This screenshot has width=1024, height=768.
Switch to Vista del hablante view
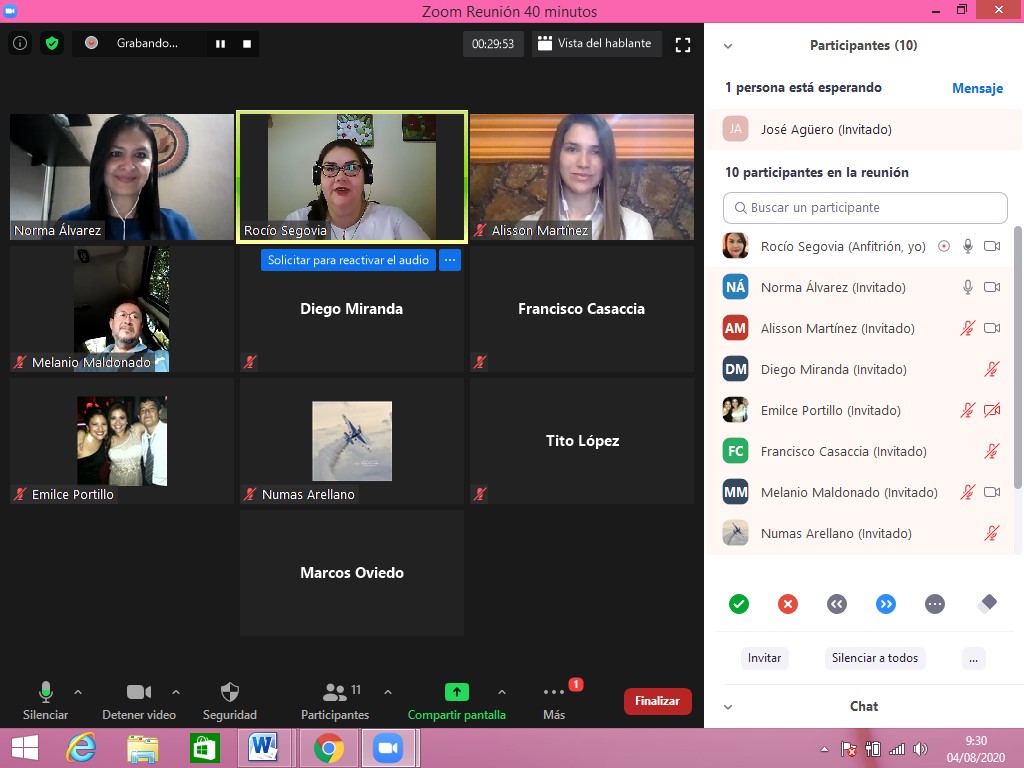click(596, 44)
